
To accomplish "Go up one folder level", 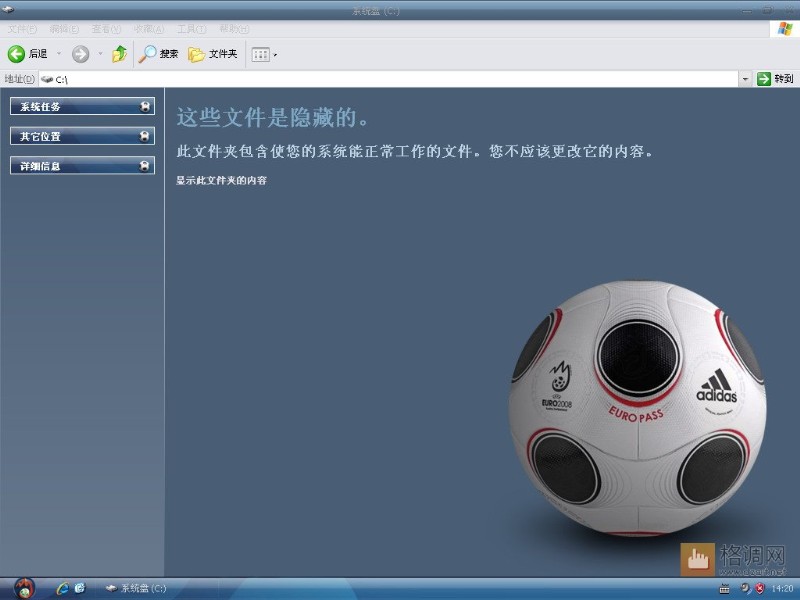I will [119, 54].
